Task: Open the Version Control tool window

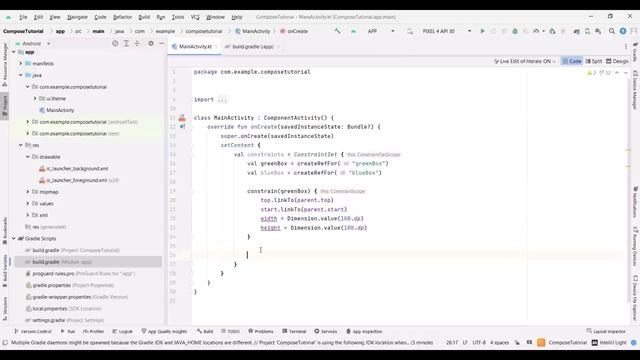Action: 33,331
